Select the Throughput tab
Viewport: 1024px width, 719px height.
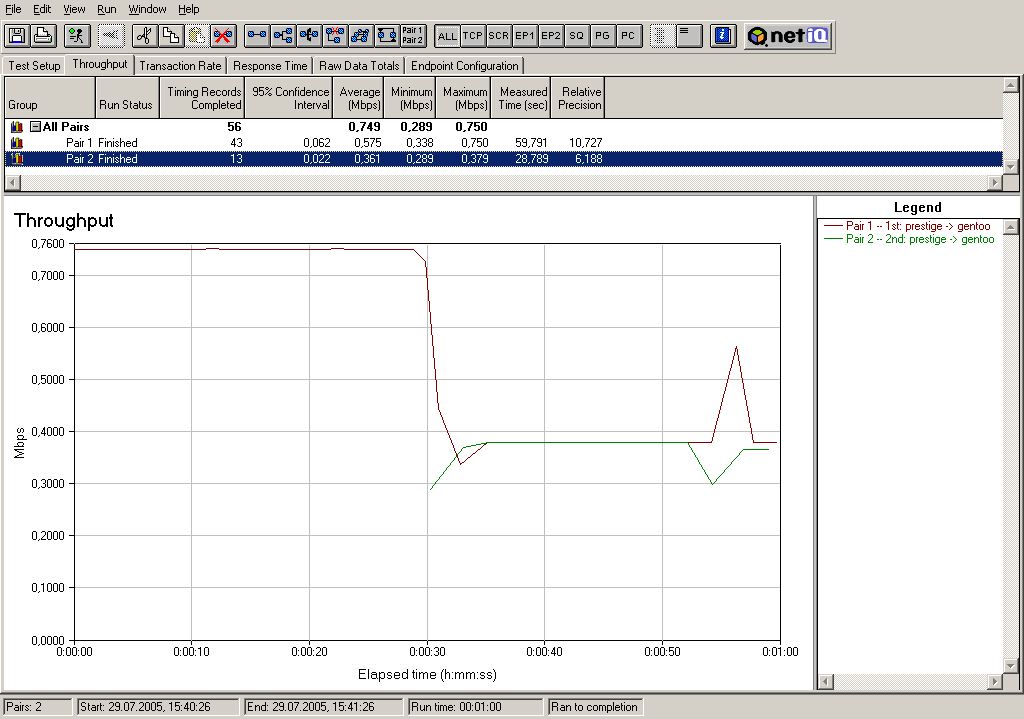tap(100, 64)
